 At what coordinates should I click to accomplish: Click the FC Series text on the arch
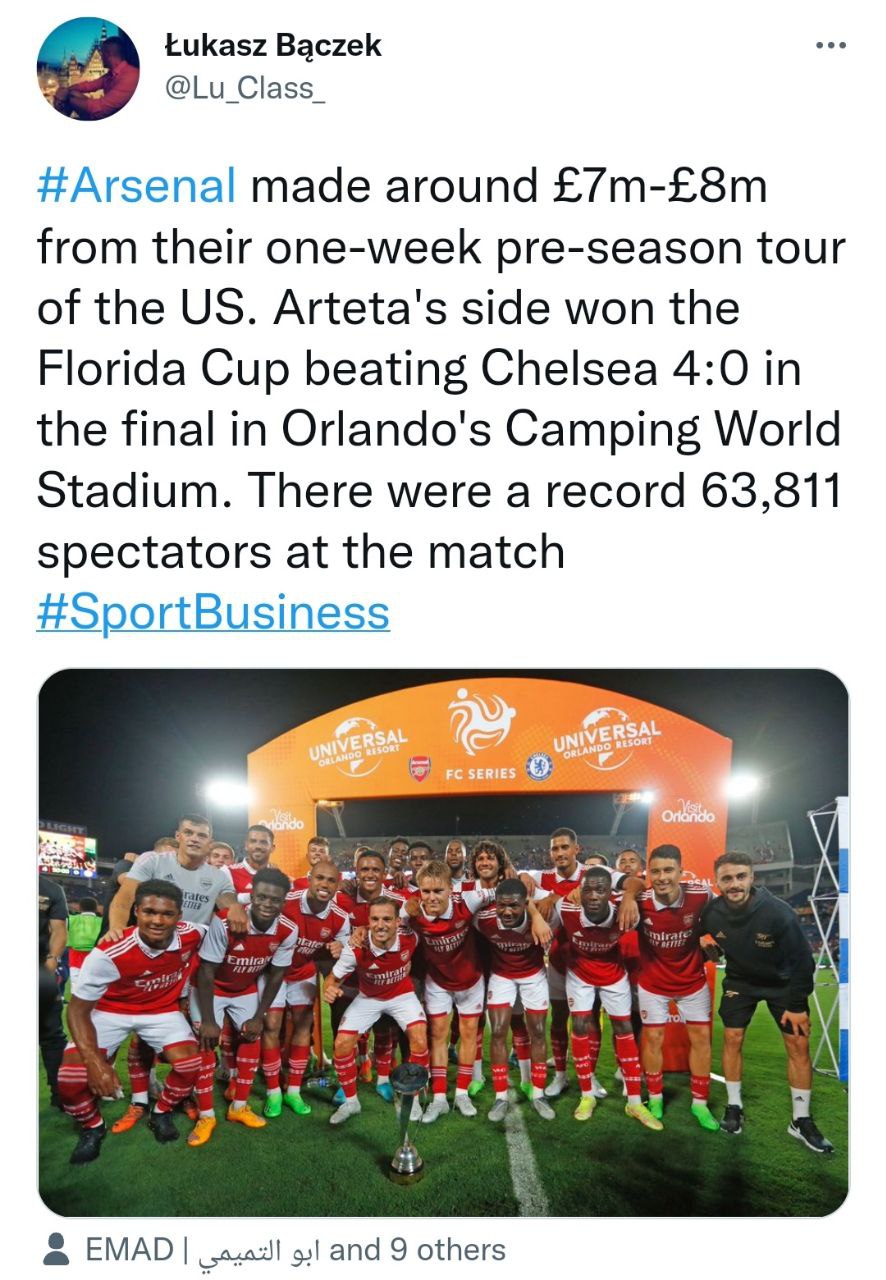480,773
